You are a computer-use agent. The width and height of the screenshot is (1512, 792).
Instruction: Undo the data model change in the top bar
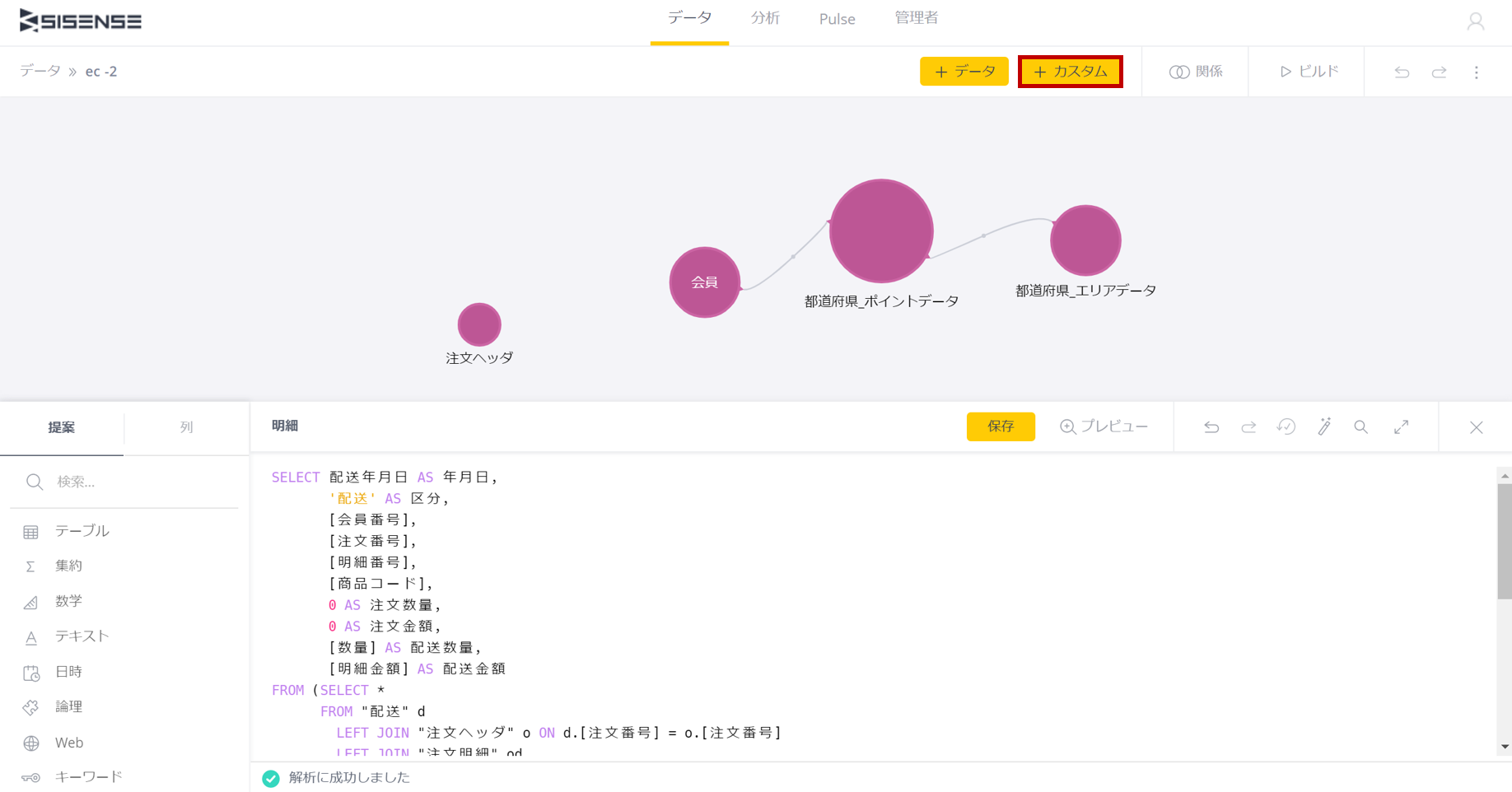[1402, 72]
